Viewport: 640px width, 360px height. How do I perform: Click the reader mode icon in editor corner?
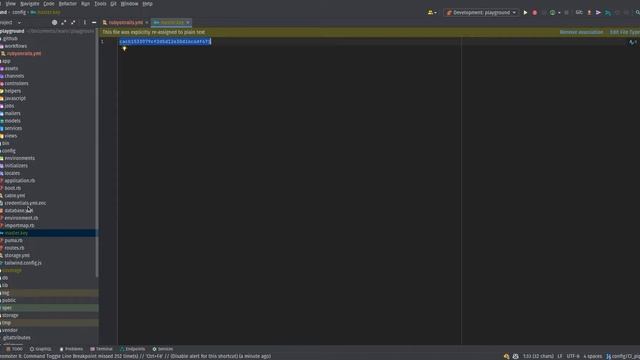pos(632,42)
